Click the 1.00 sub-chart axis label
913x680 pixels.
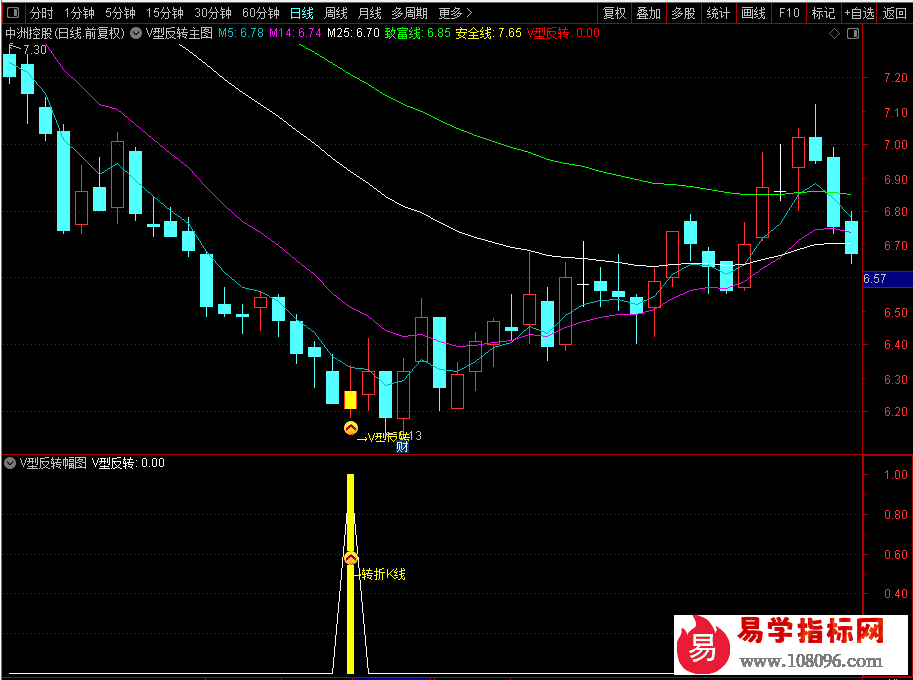tap(896, 474)
